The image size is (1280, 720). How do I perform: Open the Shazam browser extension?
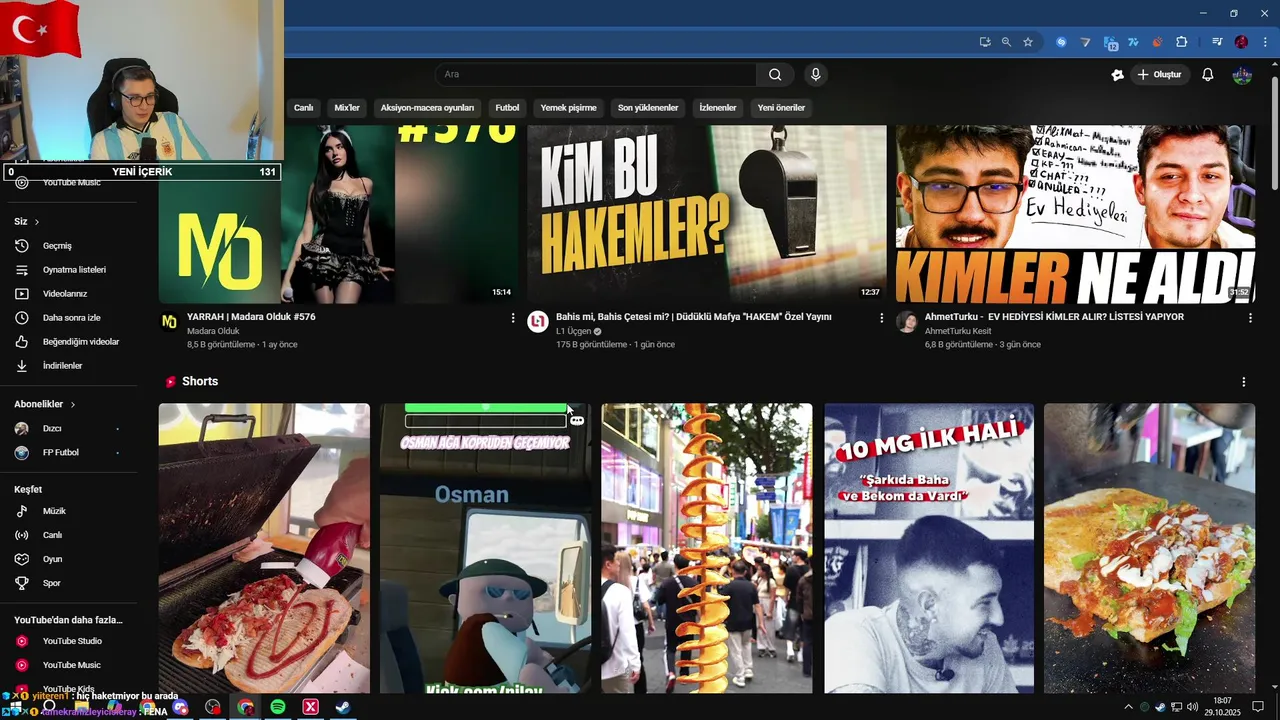pyautogui.click(x=1061, y=42)
